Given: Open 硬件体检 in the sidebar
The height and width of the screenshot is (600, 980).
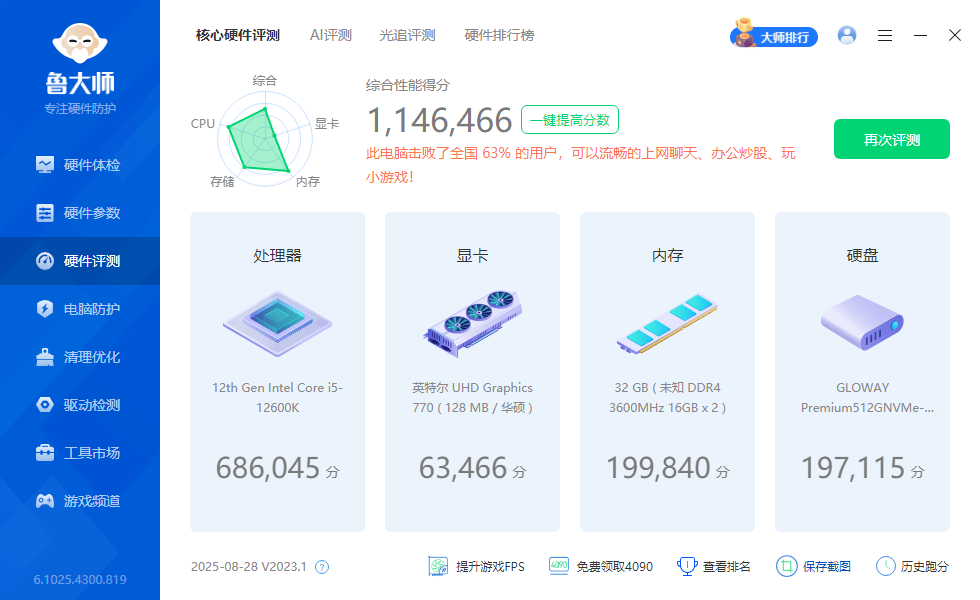Looking at the screenshot, I should click(x=80, y=165).
